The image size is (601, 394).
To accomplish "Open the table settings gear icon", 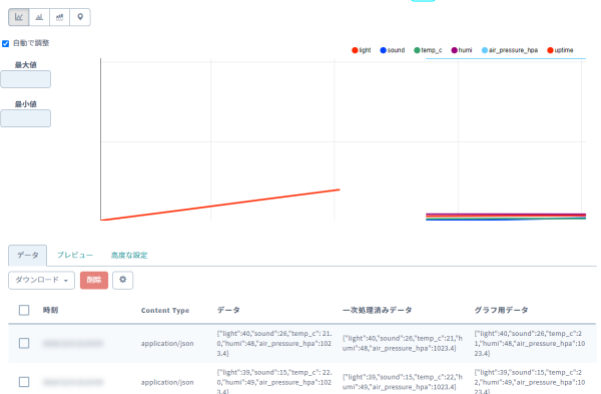I will (x=123, y=280).
